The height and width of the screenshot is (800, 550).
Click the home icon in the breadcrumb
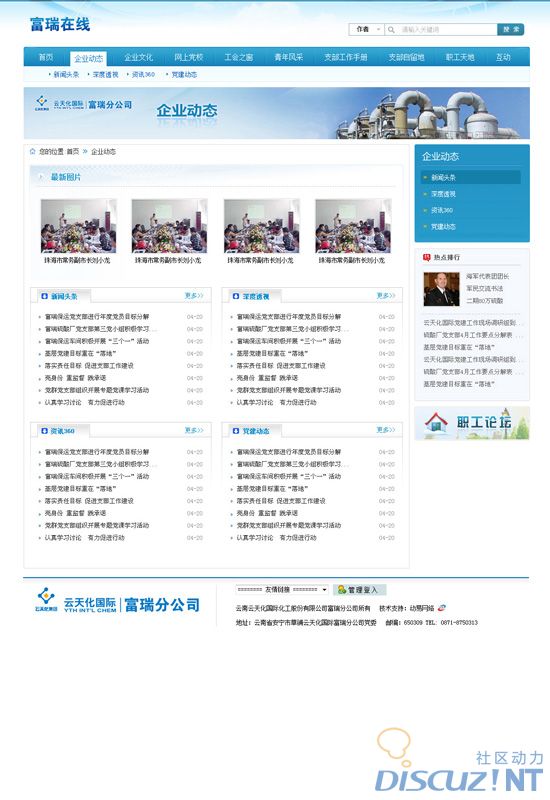click(x=33, y=151)
